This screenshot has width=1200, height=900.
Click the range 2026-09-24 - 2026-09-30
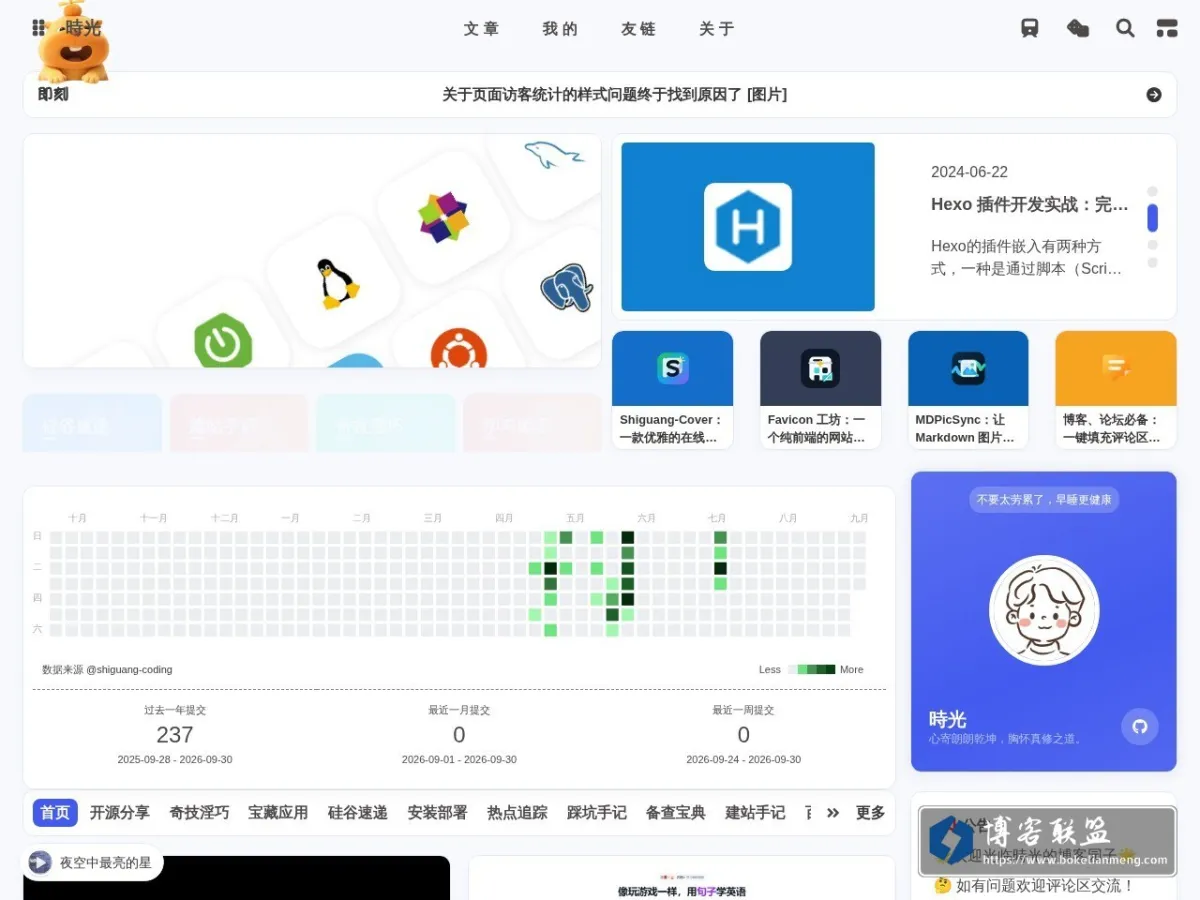click(x=743, y=760)
